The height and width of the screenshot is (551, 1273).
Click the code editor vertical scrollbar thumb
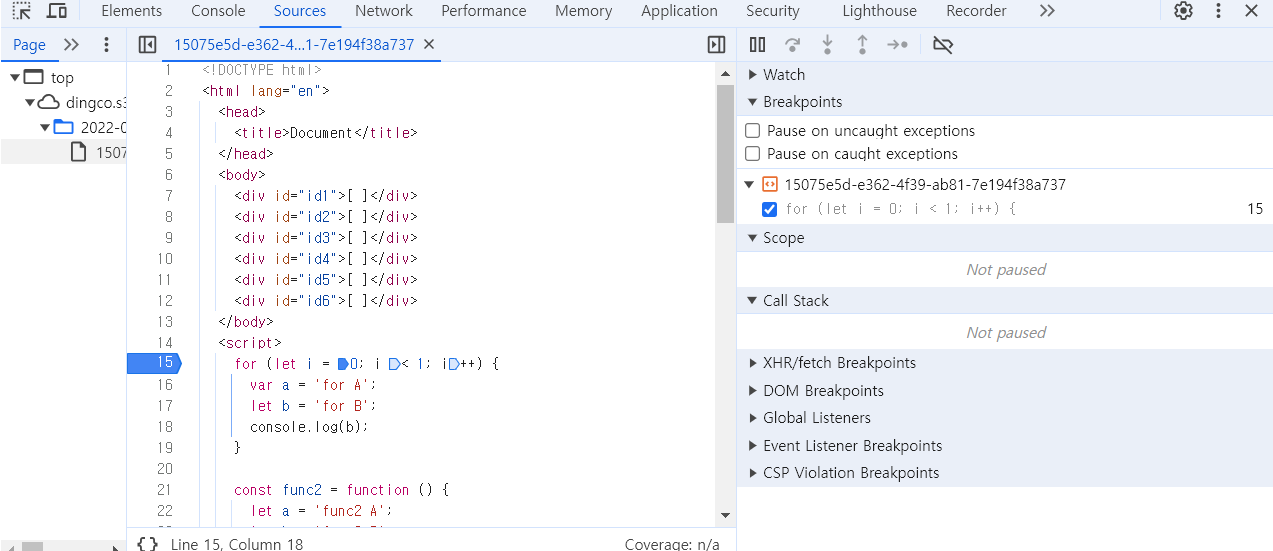click(x=726, y=155)
